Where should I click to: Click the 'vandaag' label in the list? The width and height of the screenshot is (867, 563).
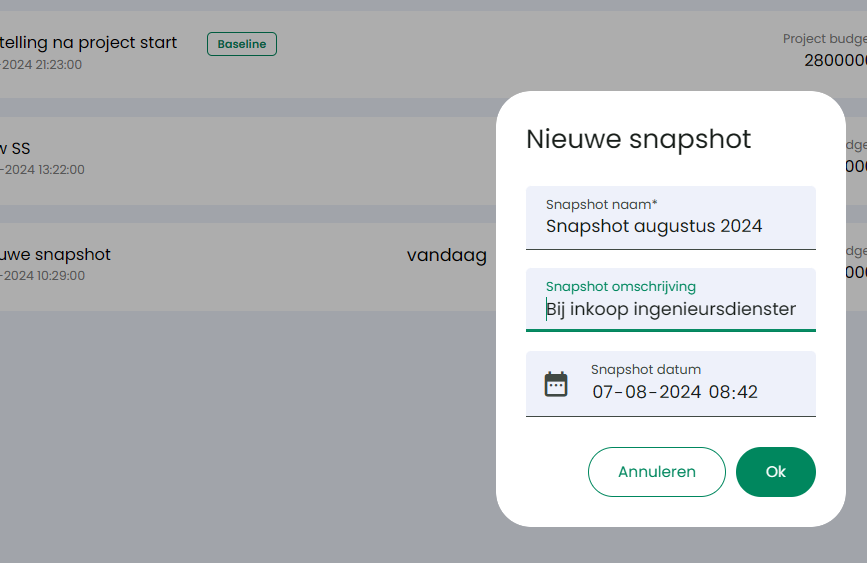click(x=447, y=256)
